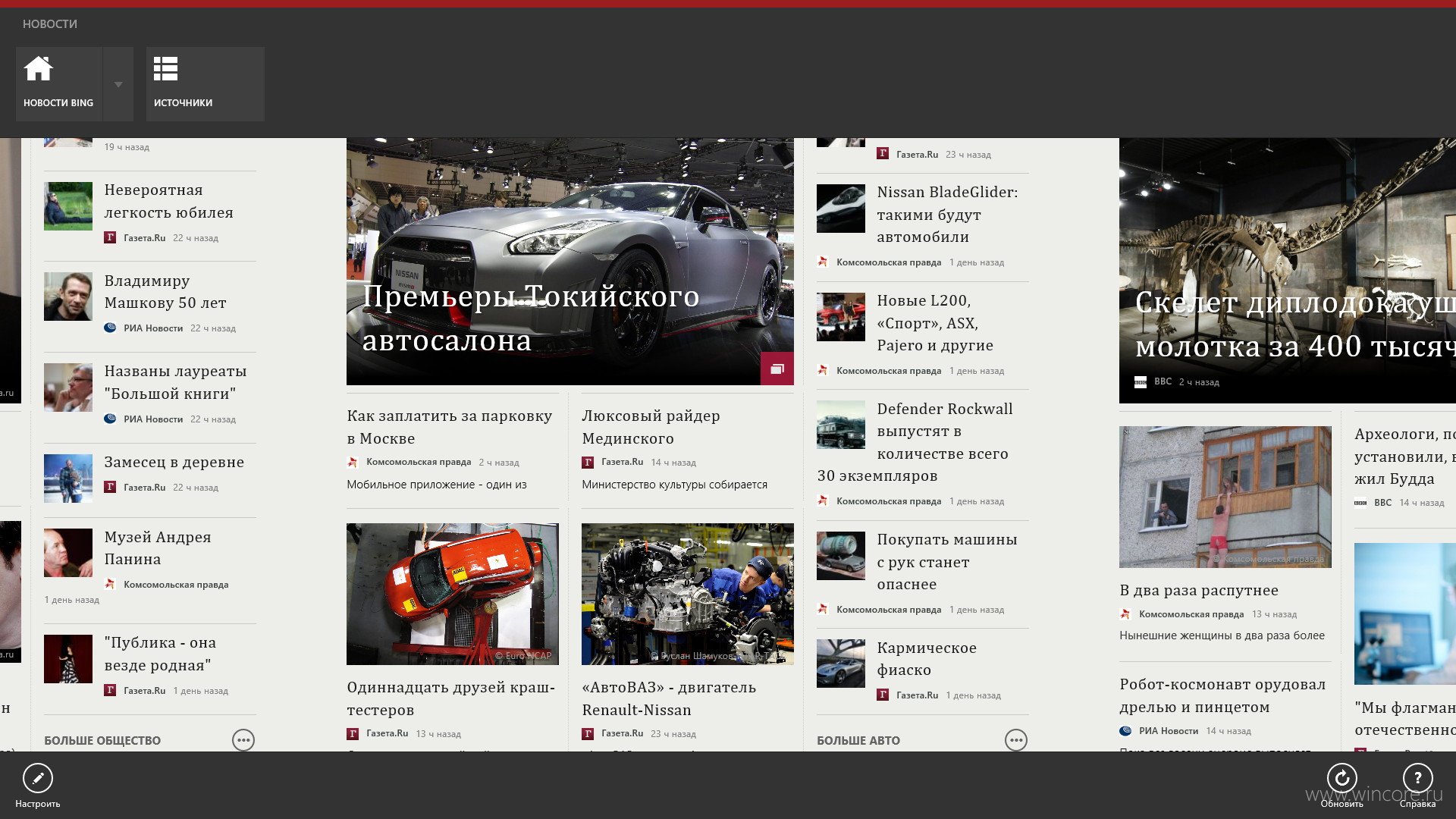Open article Одиннадцать друзей краш-тестеров
Image resolution: width=1456 pixels, height=819 pixels.
(x=451, y=698)
